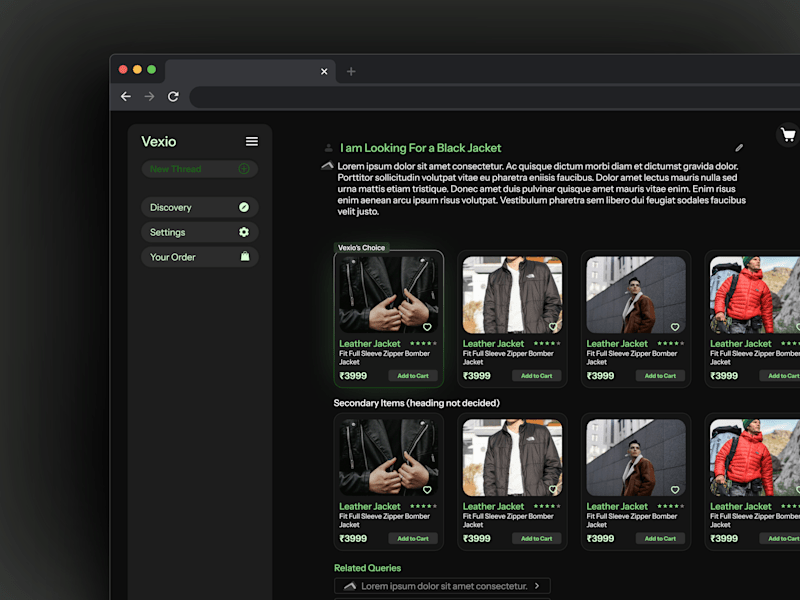Toggle the heart on first secondary item
This screenshot has width=800, height=600.
[x=427, y=490]
